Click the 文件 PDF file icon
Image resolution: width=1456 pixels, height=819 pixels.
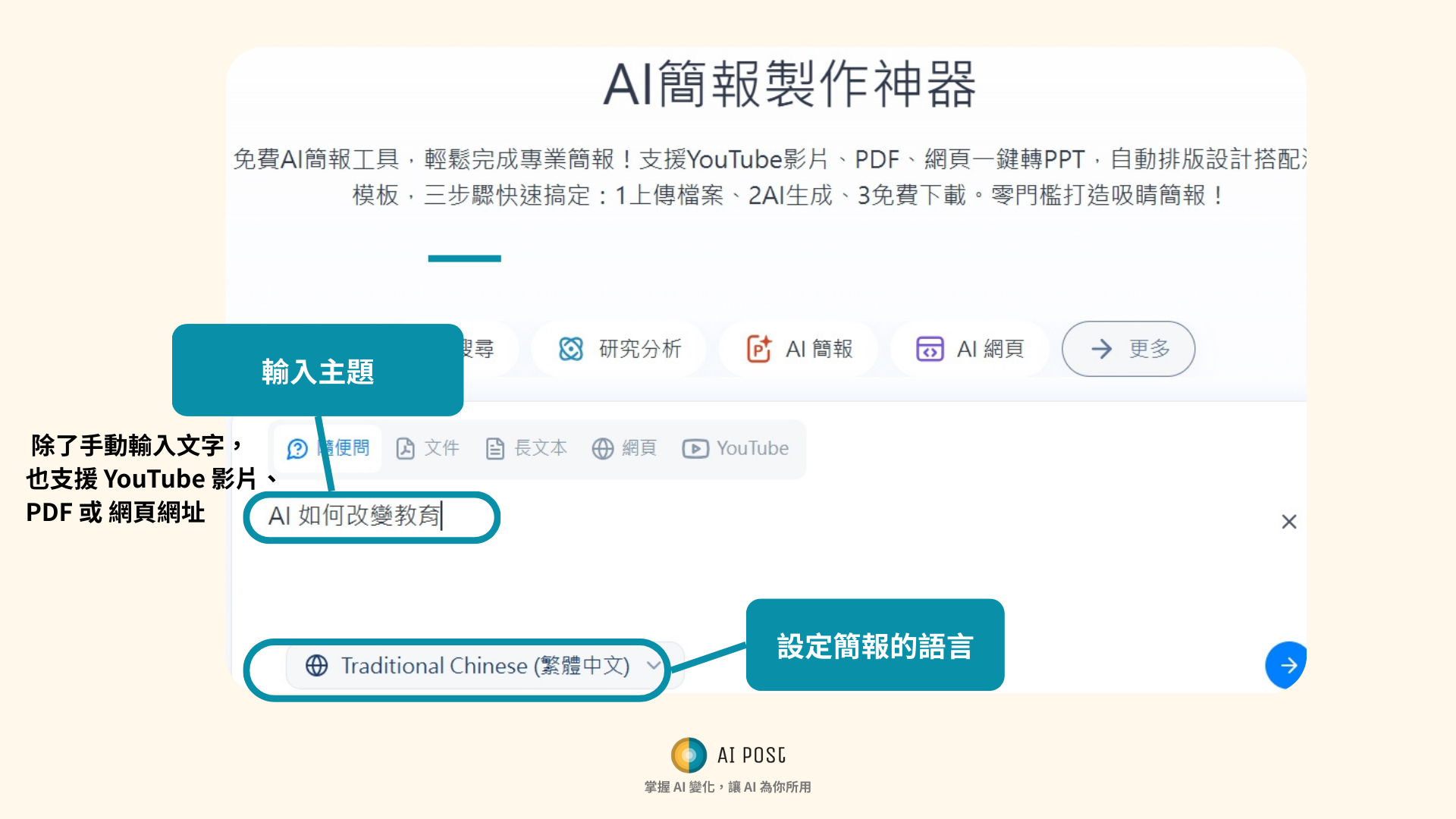point(405,449)
